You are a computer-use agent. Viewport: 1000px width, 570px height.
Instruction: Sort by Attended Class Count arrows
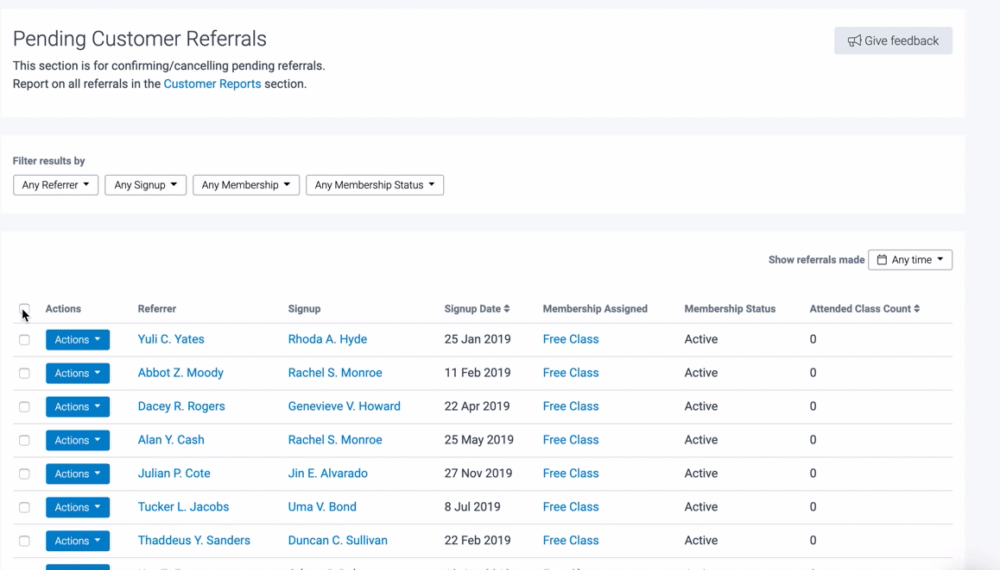click(x=917, y=309)
